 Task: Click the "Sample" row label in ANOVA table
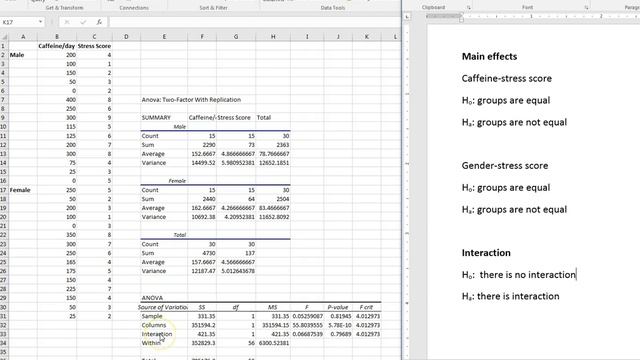(x=164, y=316)
